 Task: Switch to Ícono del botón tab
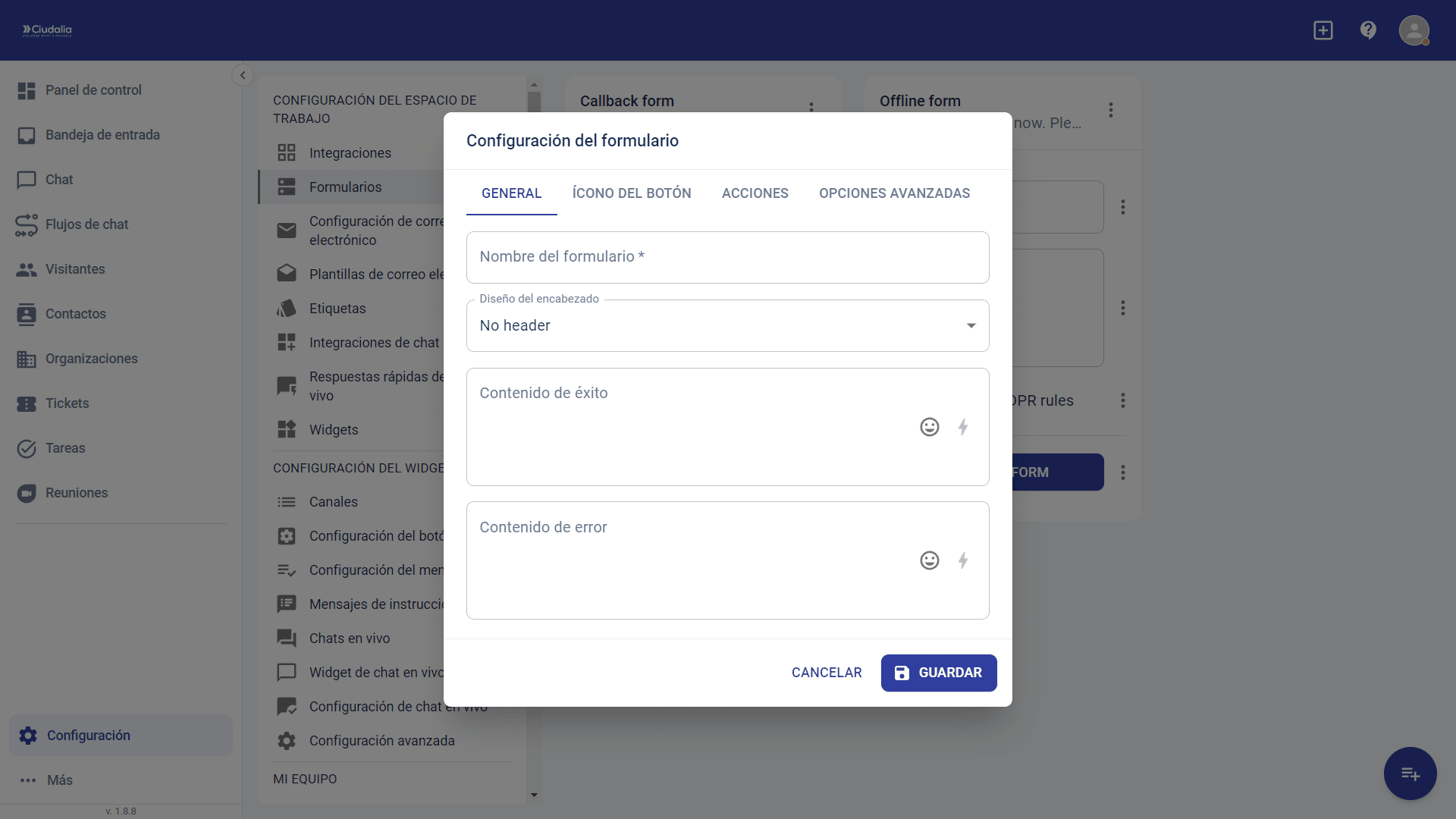point(631,193)
